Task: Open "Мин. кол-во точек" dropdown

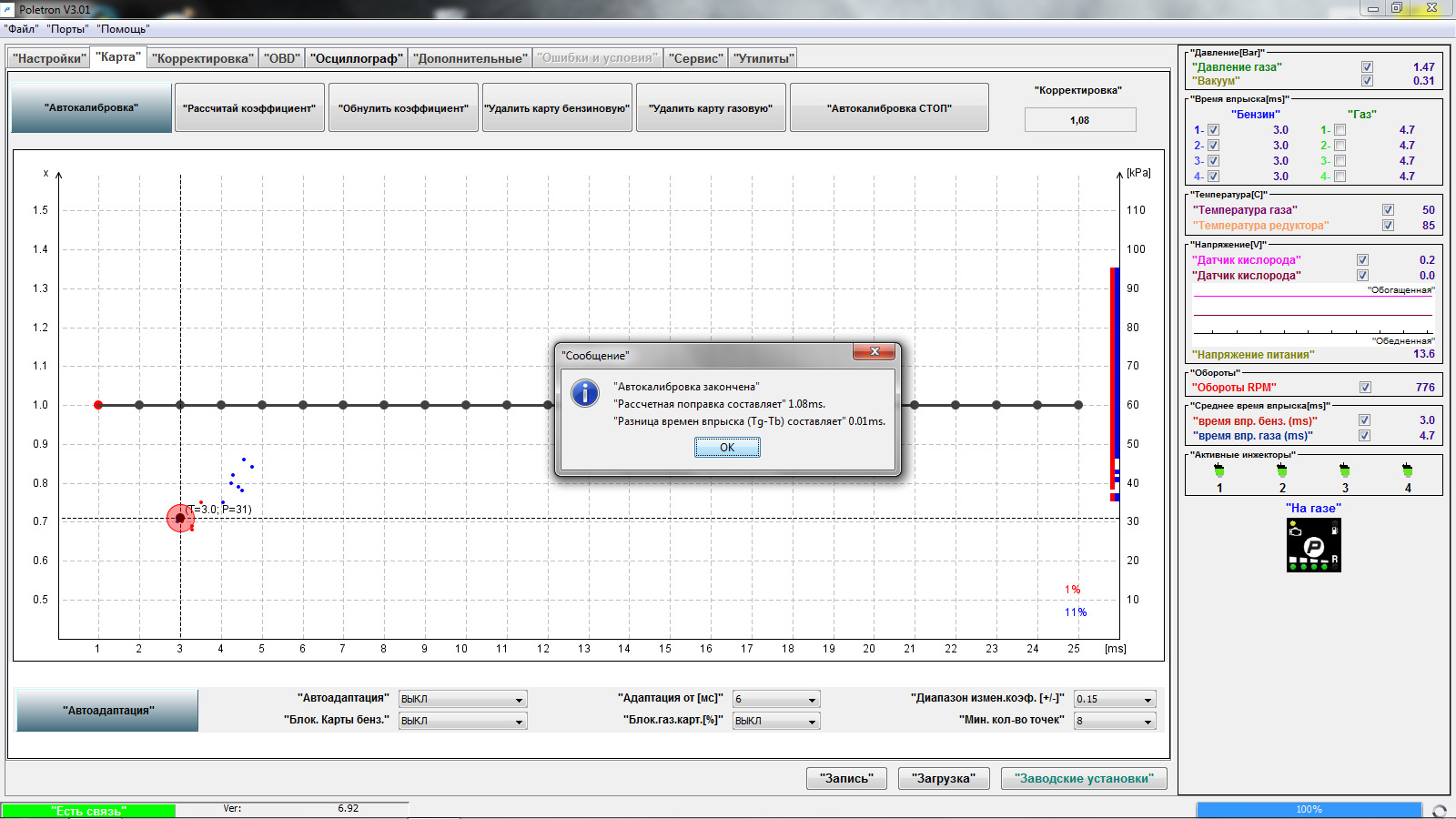Action: click(1115, 721)
